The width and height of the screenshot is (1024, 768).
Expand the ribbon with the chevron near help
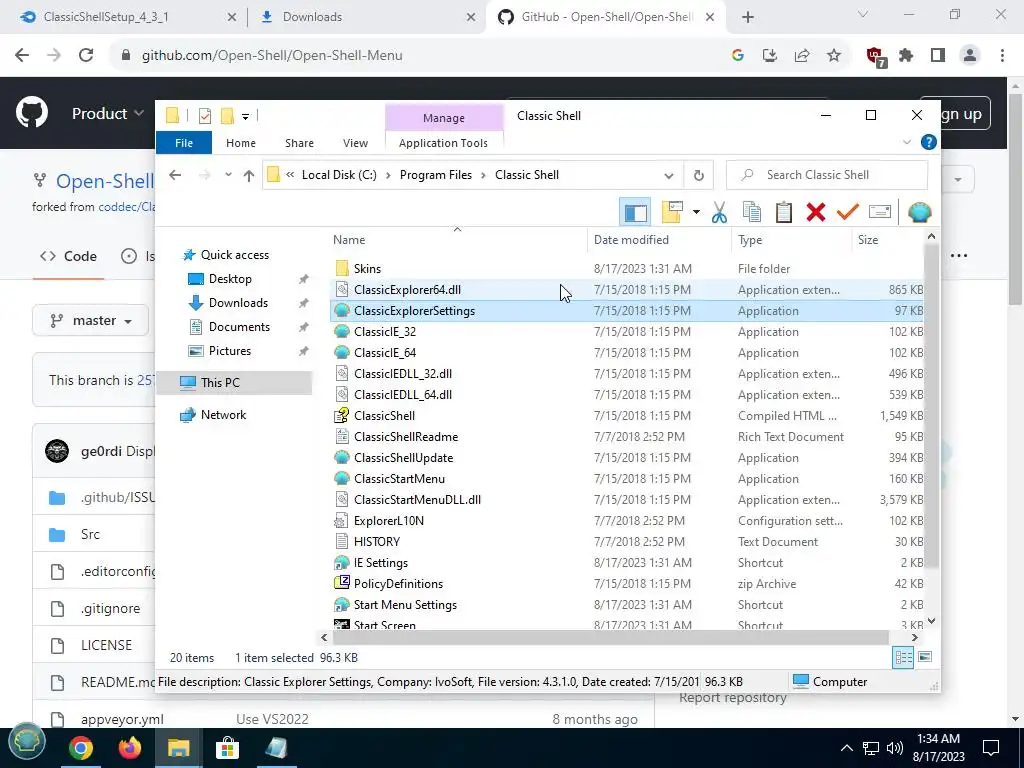click(x=906, y=142)
